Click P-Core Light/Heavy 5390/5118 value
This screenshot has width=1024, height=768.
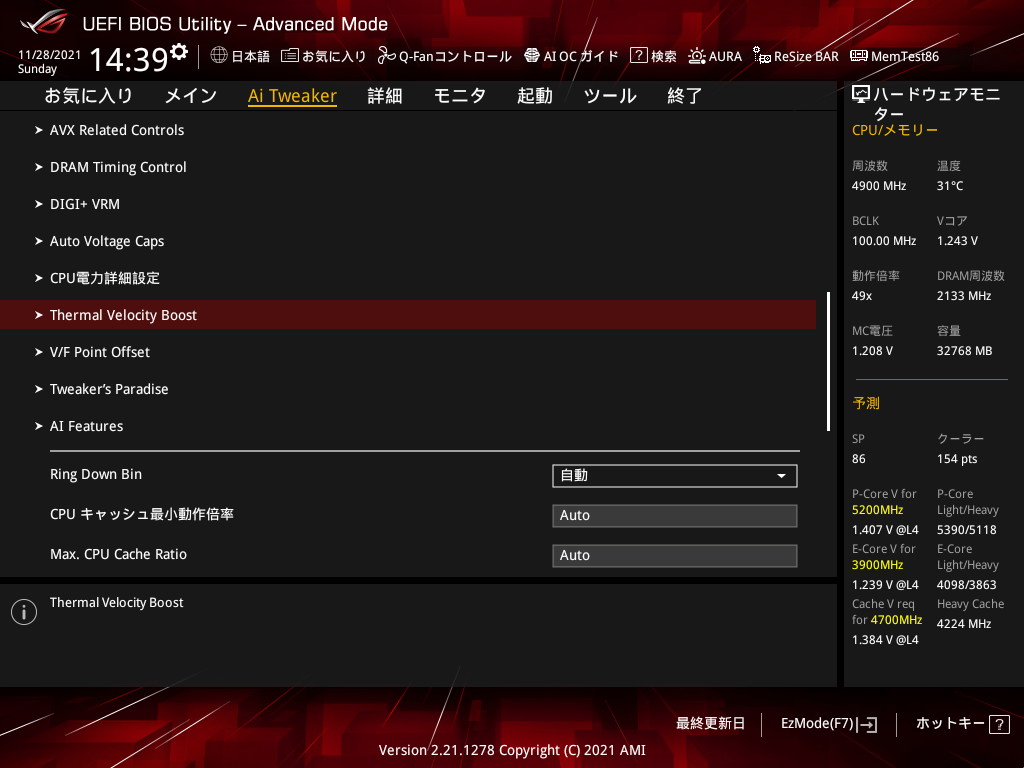click(966, 530)
